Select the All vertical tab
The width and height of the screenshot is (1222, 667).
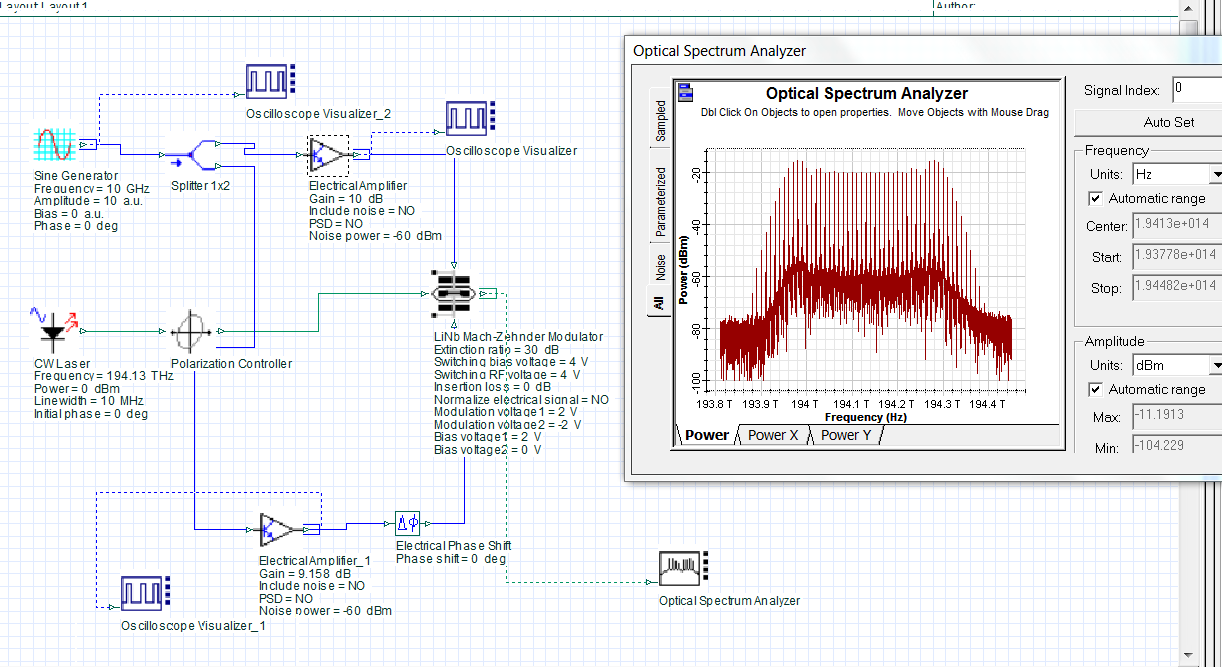[x=659, y=302]
